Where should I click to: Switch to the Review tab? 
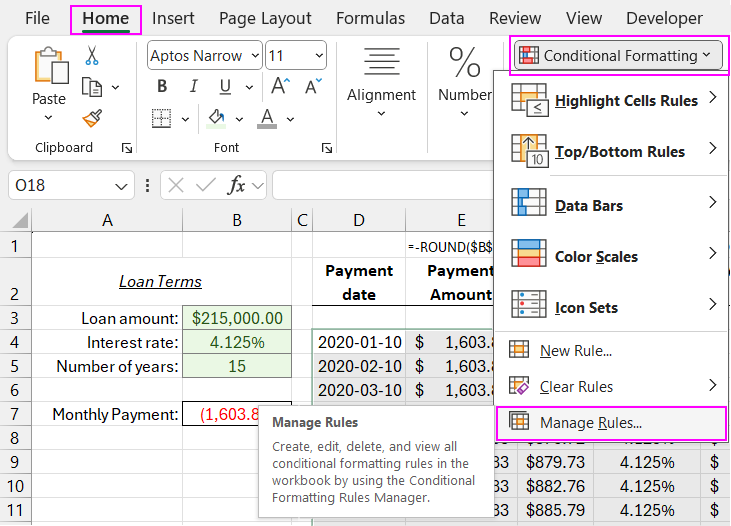[x=515, y=18]
